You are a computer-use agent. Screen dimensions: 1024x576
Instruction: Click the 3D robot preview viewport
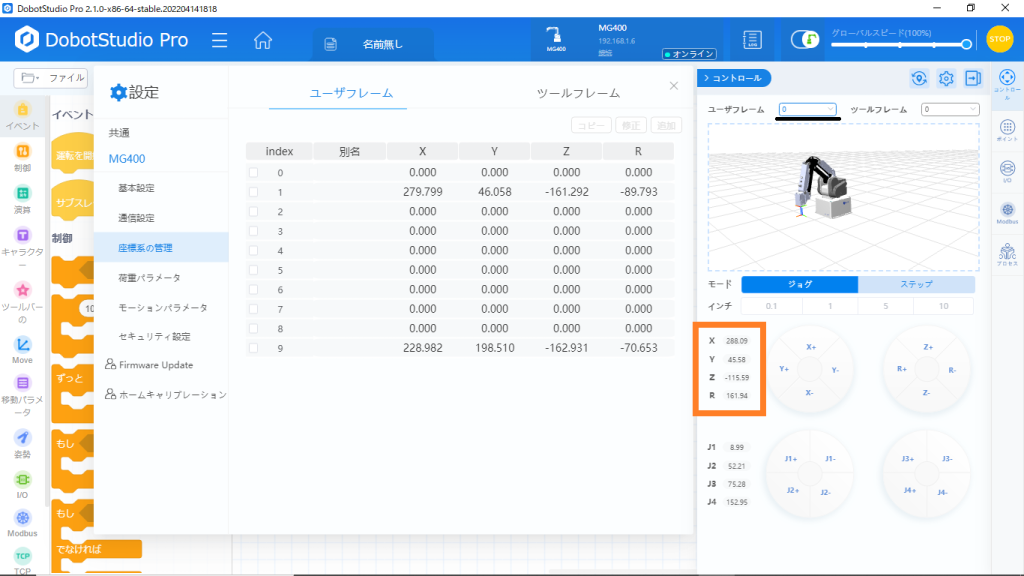coord(843,197)
